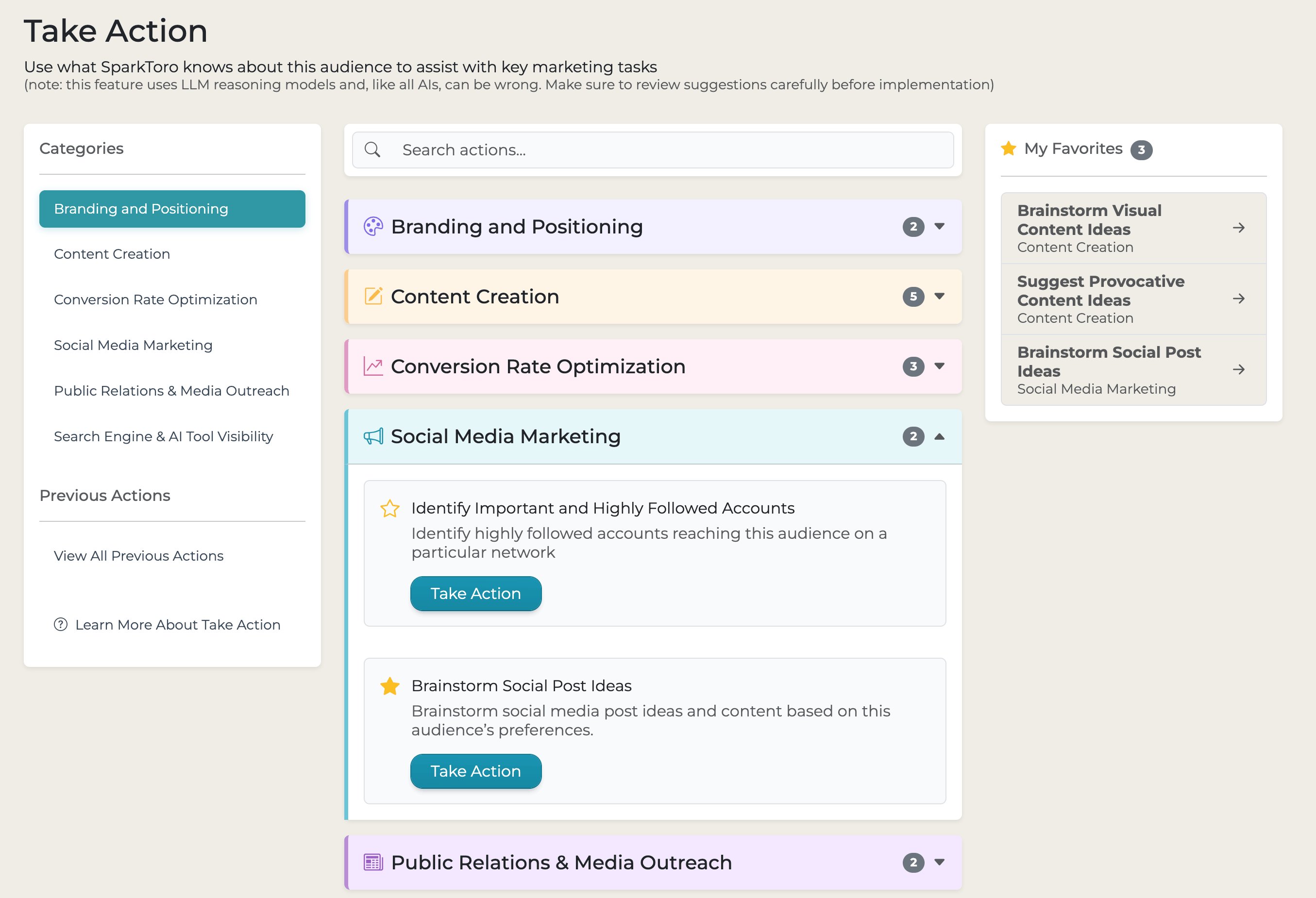1316x898 pixels.
Task: Click the chart icon for Conversion Rate Optimization
Action: tap(373, 366)
